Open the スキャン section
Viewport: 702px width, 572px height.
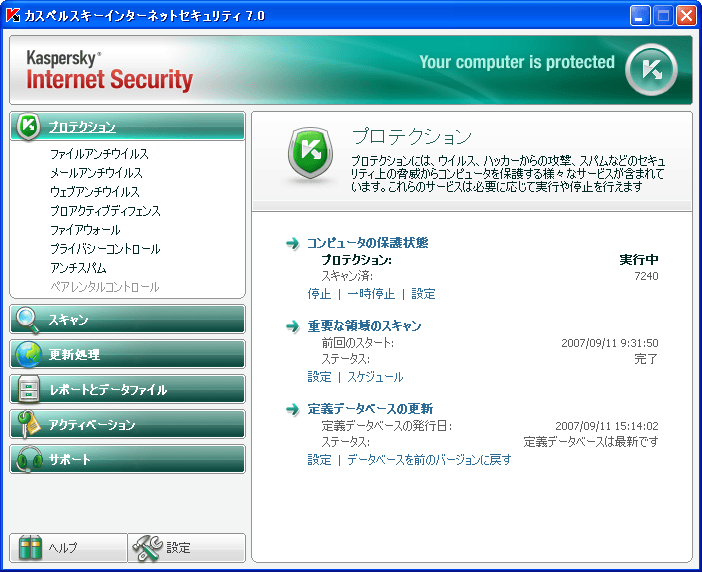click(127, 320)
